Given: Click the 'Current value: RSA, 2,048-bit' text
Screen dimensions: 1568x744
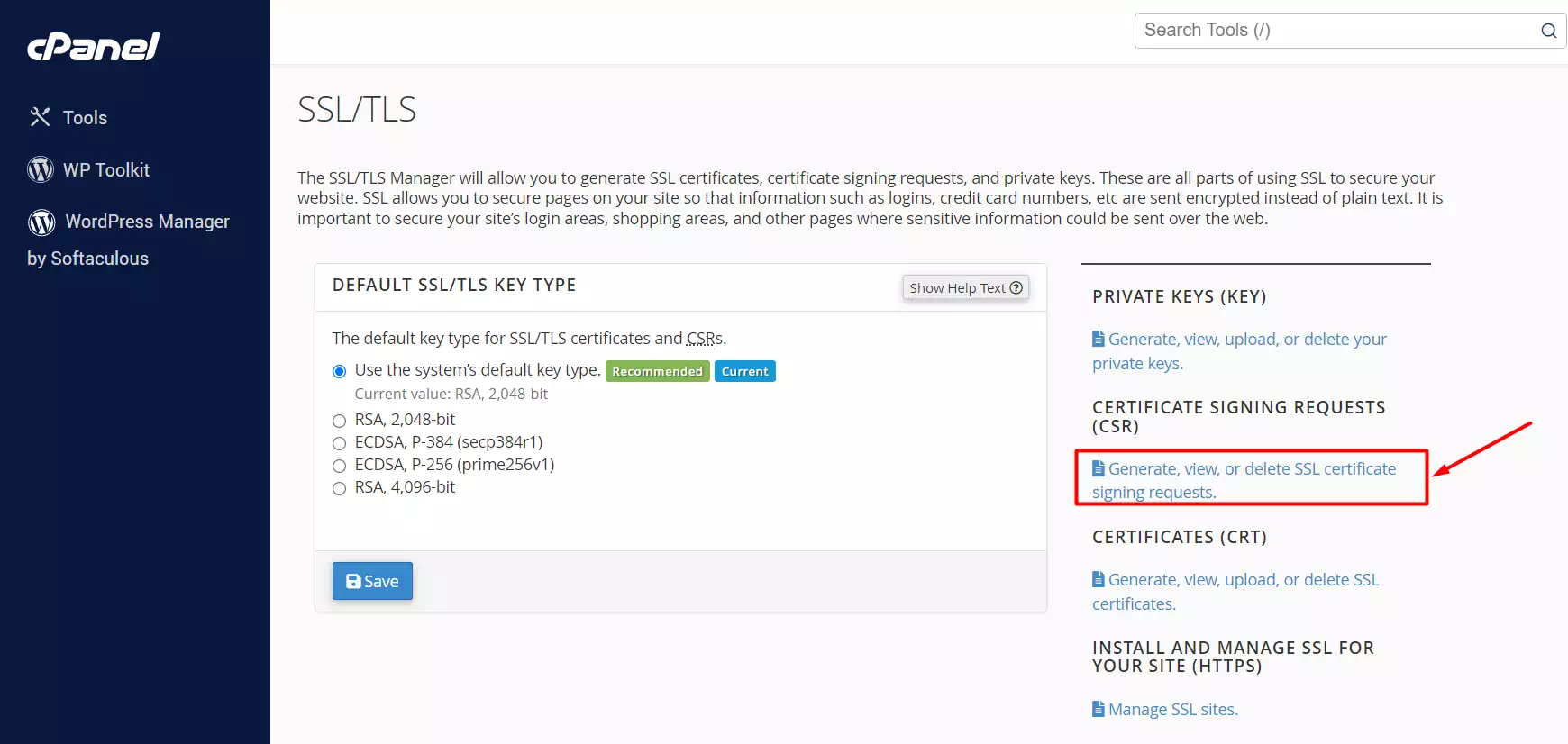Looking at the screenshot, I should coord(451,394).
